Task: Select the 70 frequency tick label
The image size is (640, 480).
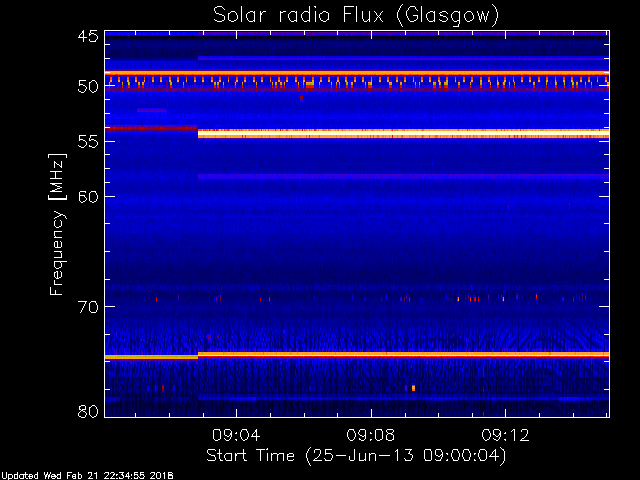Action: pos(88,307)
